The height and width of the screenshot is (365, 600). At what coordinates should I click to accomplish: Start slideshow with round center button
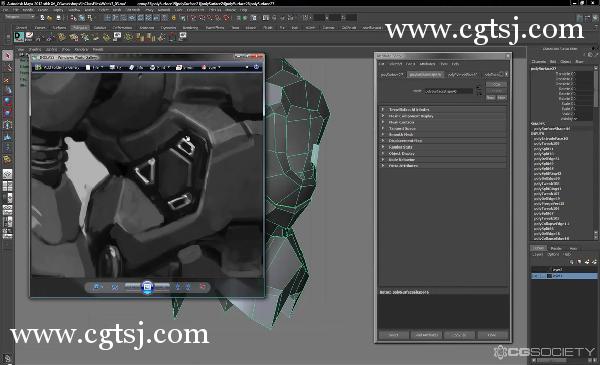(x=147, y=287)
